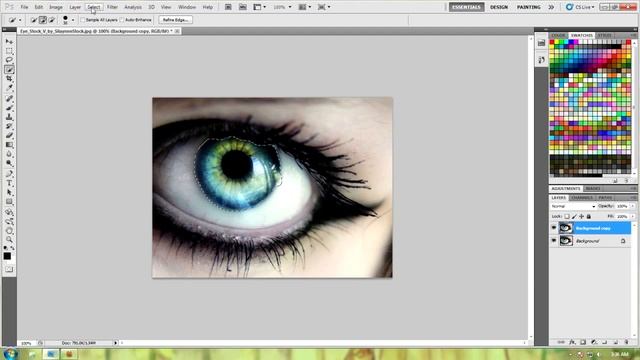Switch to Painting workspace
Screen dimensions: 640x360
click(529, 7)
